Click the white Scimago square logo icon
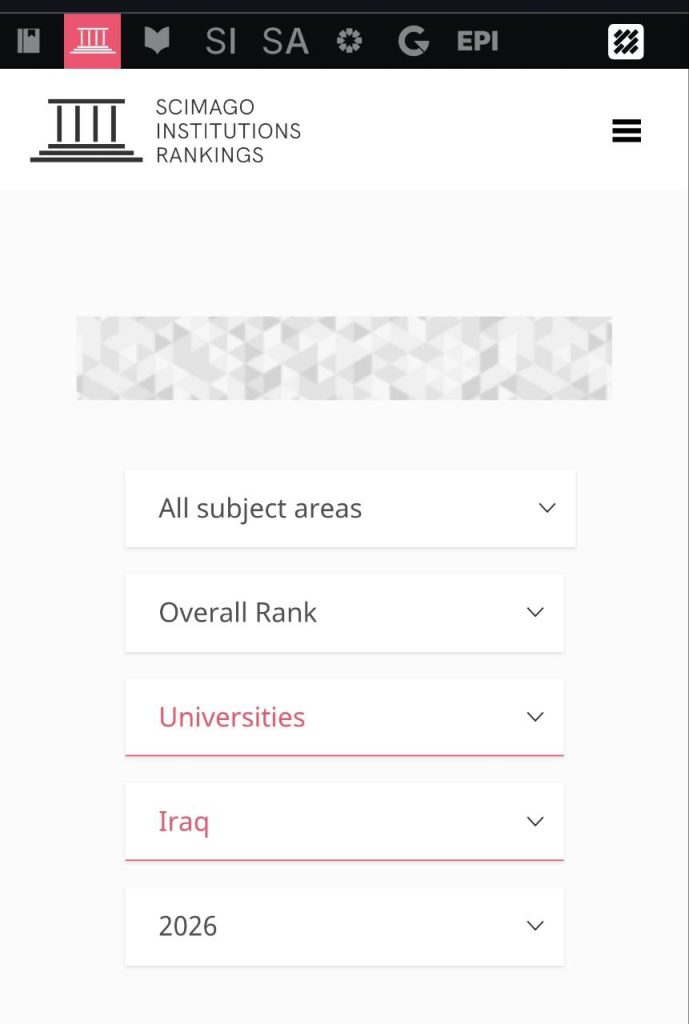The height and width of the screenshot is (1024, 689). [x=626, y=42]
